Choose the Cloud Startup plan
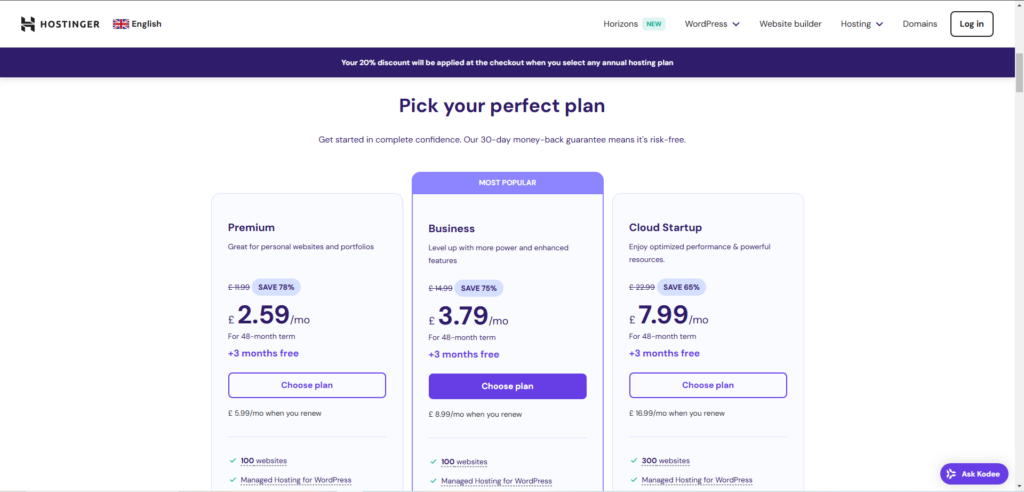 click(708, 385)
